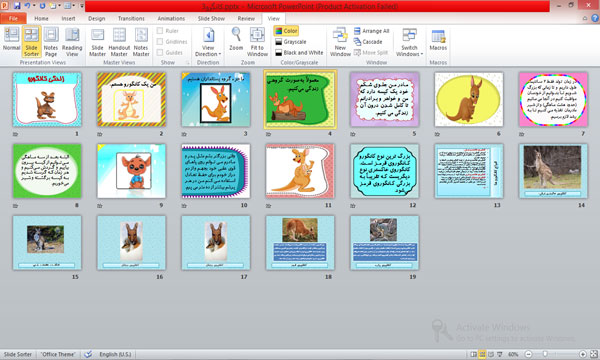Click the Save icon in quick access toolbar
Image resolution: width=600 pixels, height=360 pixels.
click(x=17, y=6)
